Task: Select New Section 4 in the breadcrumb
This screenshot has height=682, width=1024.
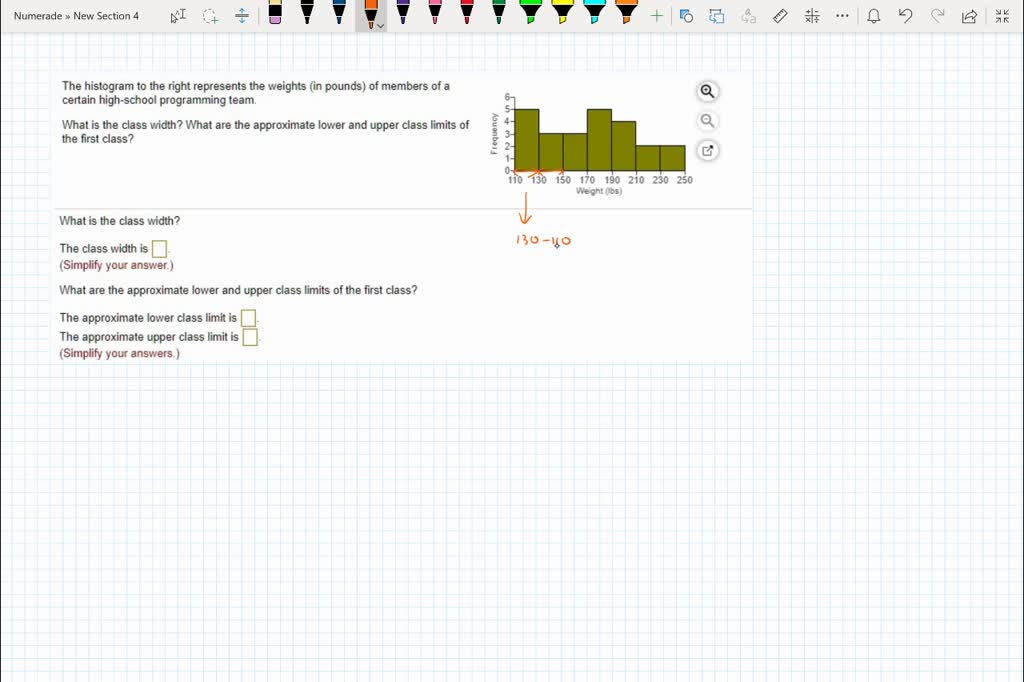Action: pos(105,15)
